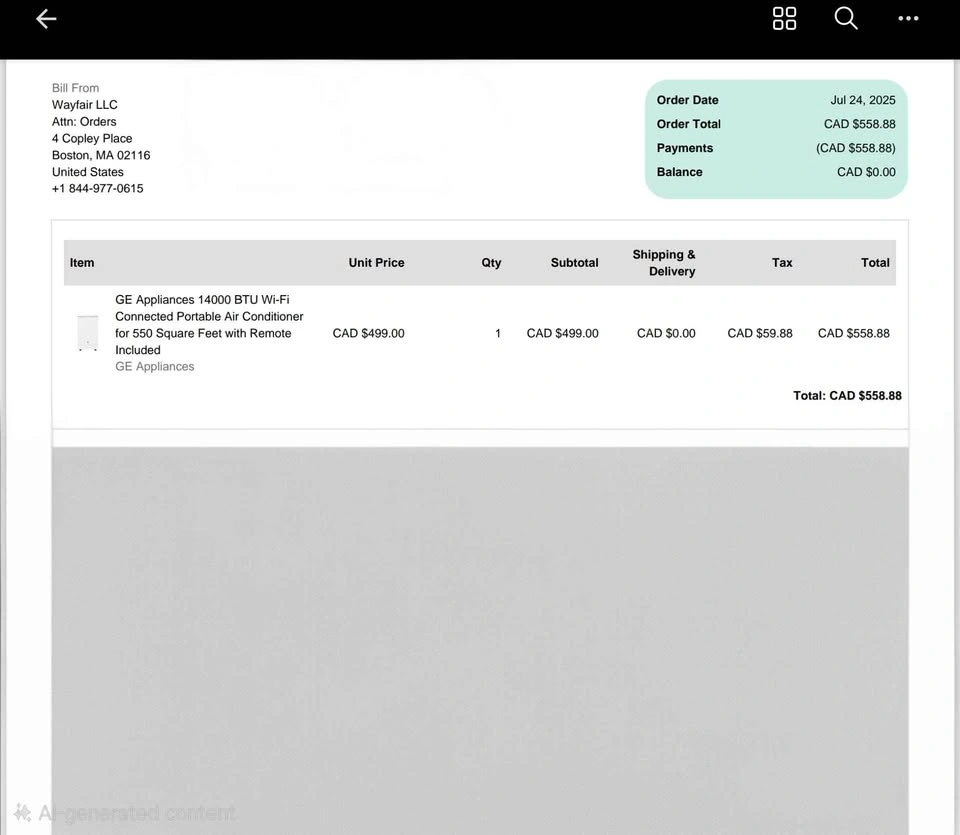Screen dimensions: 960x835
Task: Select the GE Appliances 14000 BTU item description
Action: (x=209, y=324)
